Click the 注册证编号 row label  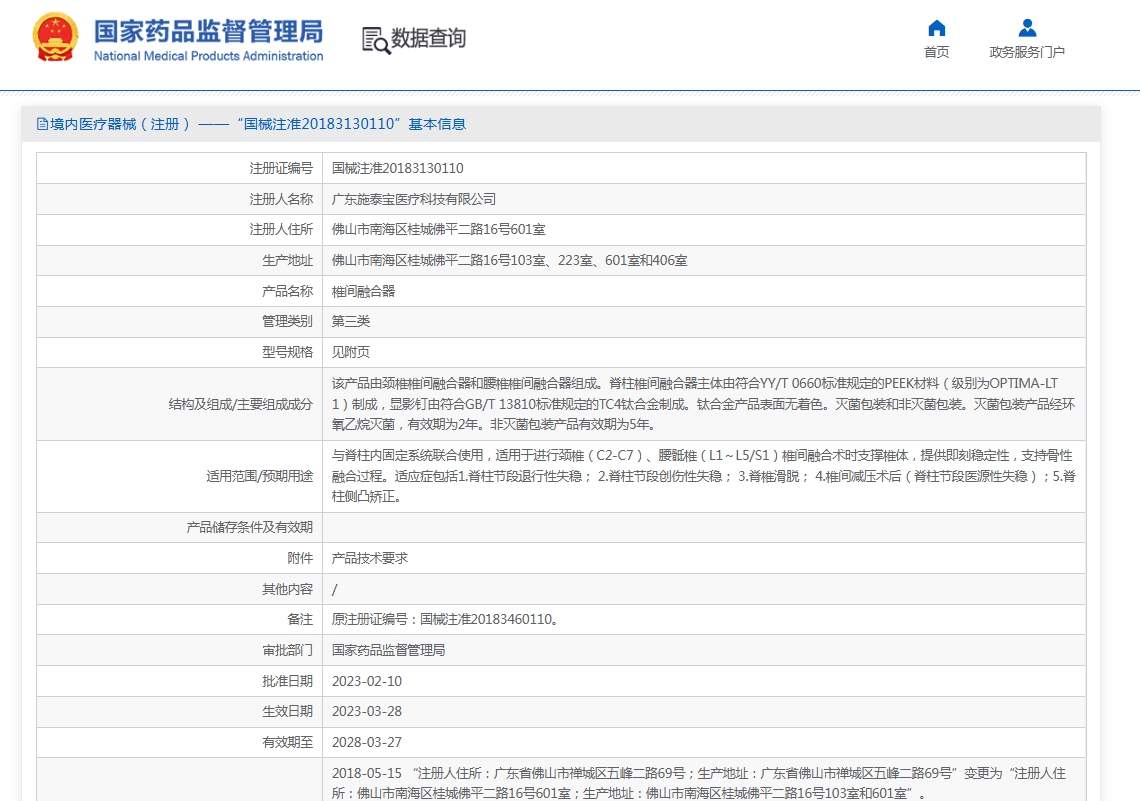[281, 169]
